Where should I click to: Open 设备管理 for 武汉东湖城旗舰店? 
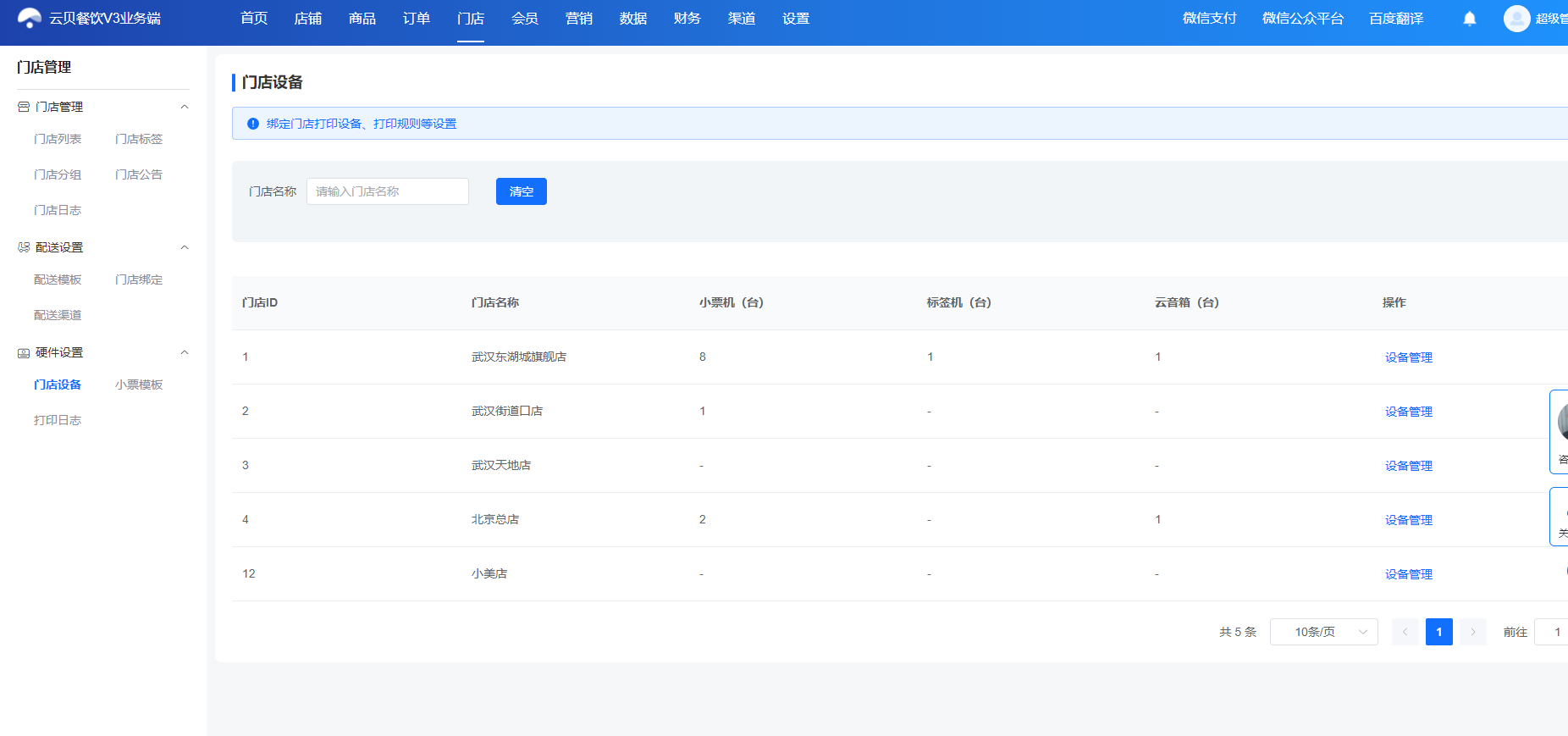click(x=1409, y=357)
